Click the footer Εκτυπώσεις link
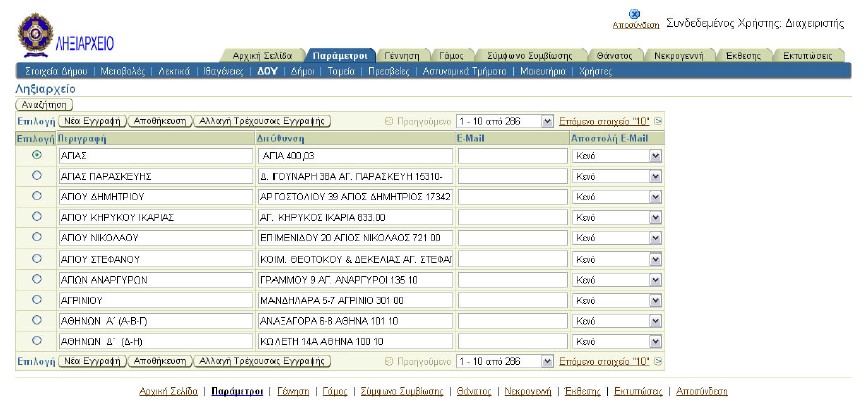Viewport: 867px width, 403px height. tap(638, 391)
